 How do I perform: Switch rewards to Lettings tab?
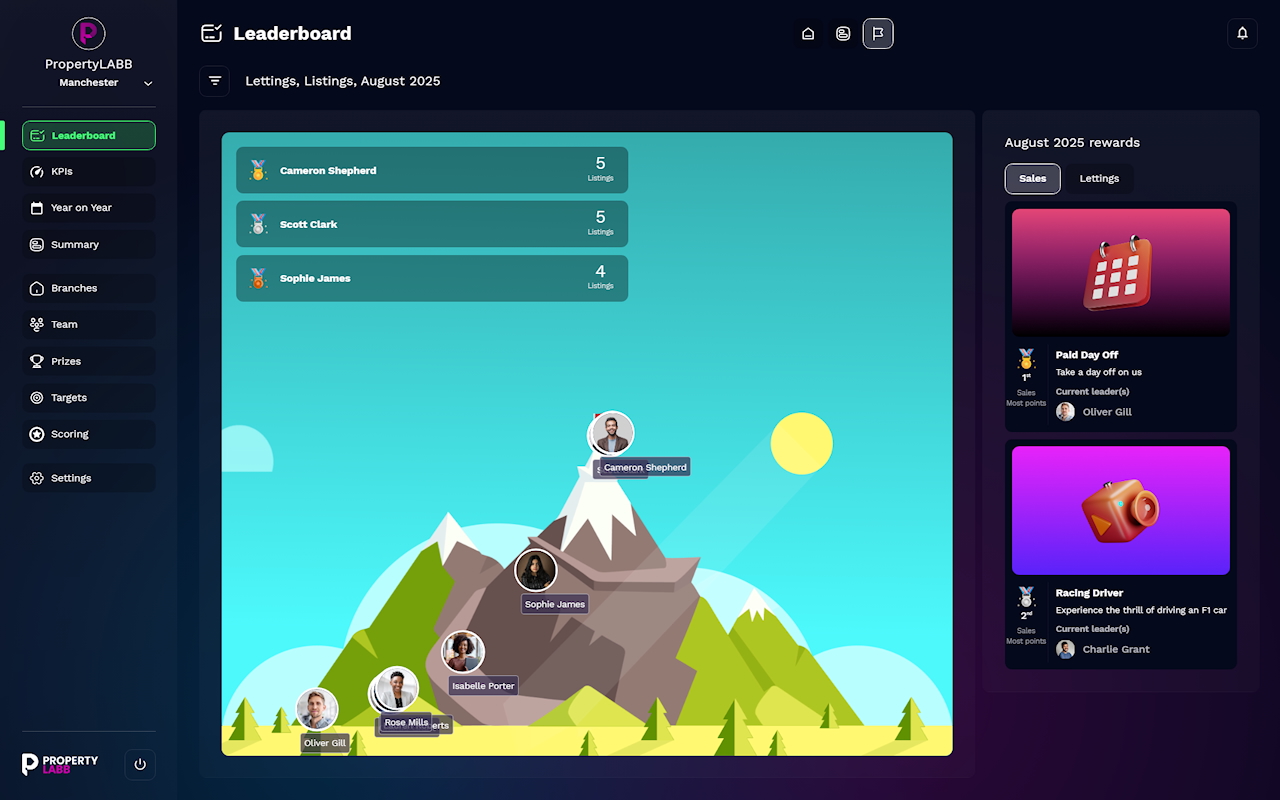1099,179
